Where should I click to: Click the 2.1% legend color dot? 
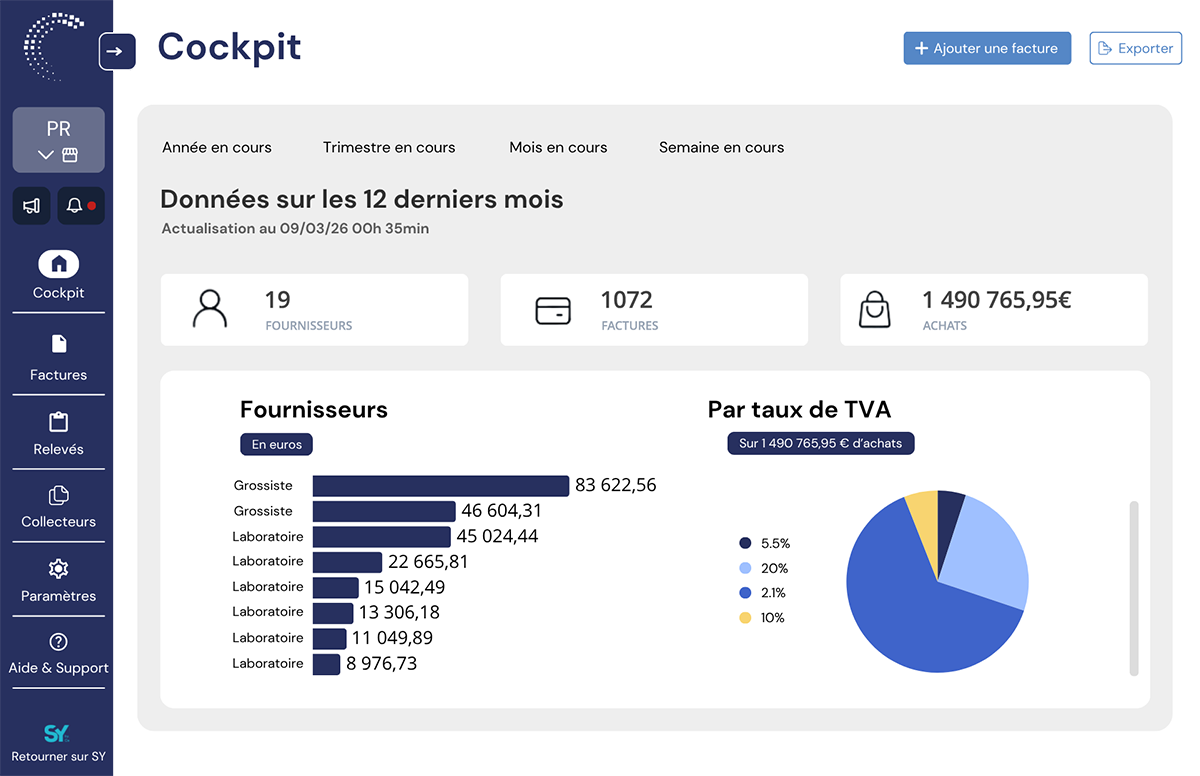tap(745, 593)
